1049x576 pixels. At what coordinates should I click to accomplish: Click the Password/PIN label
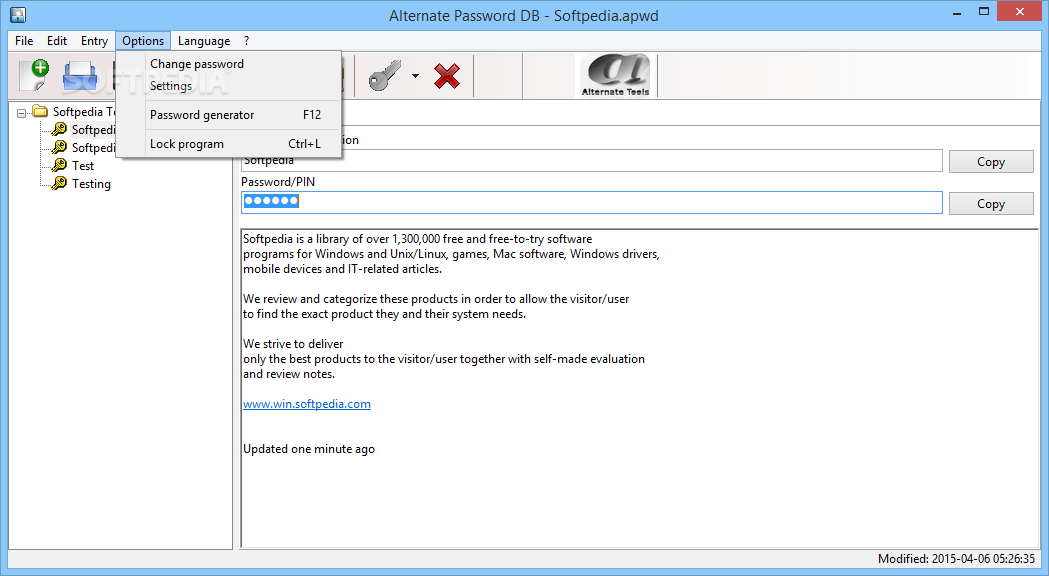coord(278,182)
